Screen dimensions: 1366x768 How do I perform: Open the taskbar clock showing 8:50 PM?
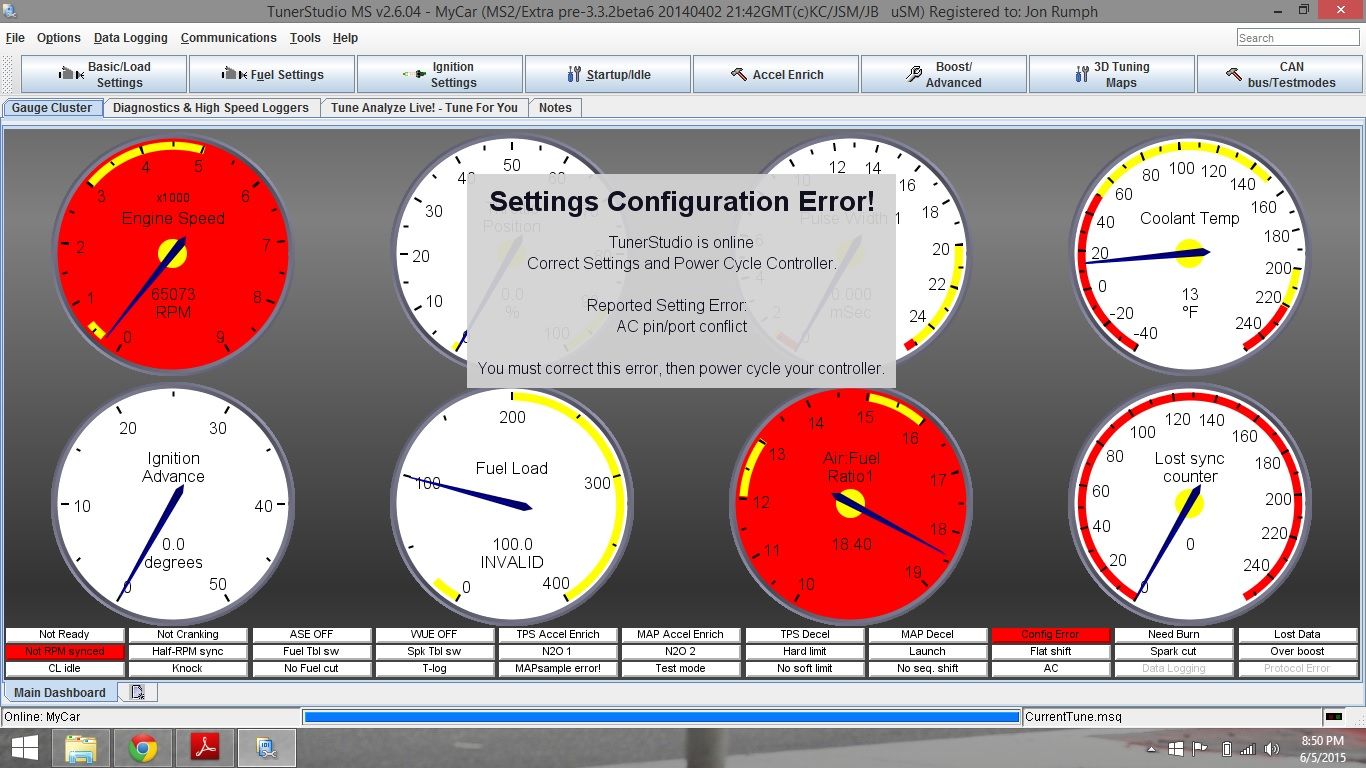pos(1322,749)
